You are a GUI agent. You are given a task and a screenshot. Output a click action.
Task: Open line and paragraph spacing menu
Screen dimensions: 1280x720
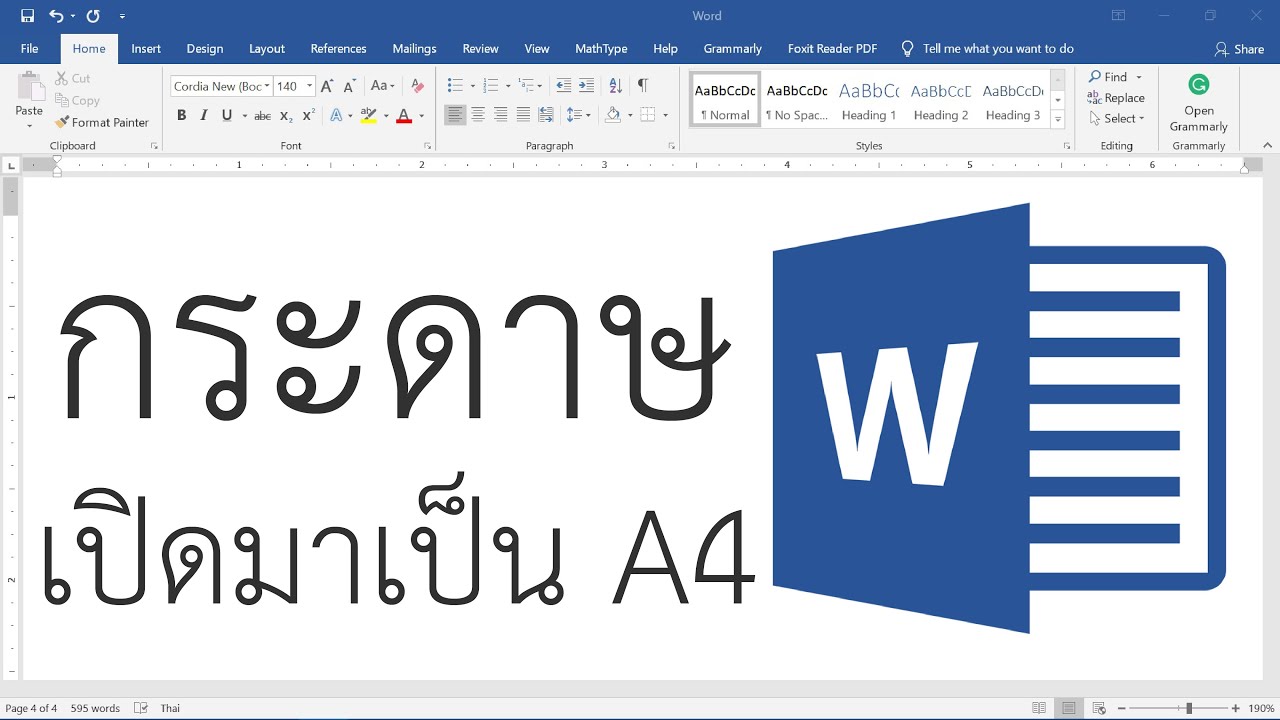[578, 115]
